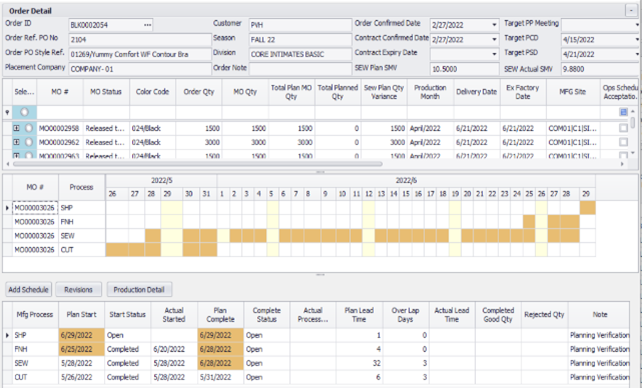Expand row details for MO00002962
642x388 pixels.
[x=16, y=142]
